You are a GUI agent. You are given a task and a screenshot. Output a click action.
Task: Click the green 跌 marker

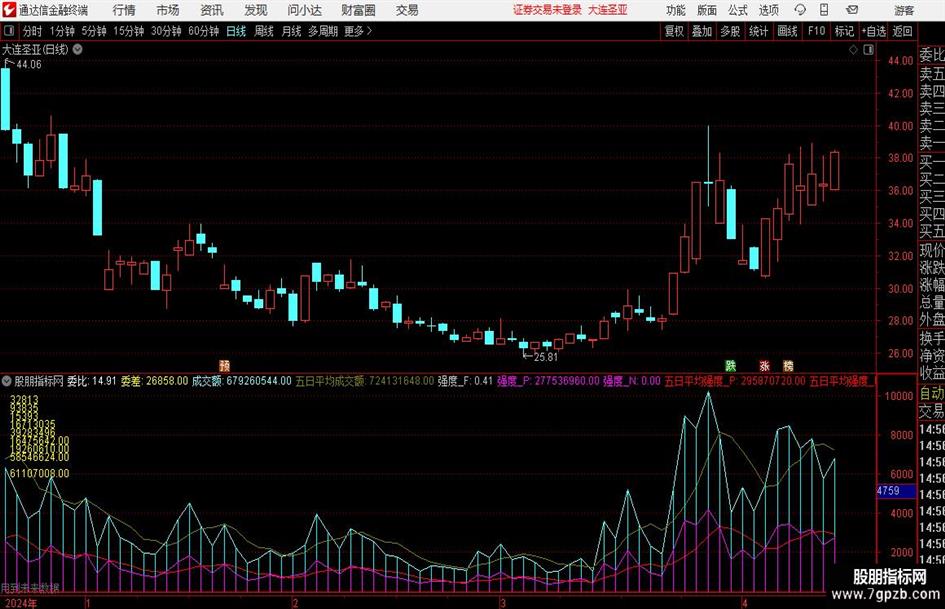point(730,365)
